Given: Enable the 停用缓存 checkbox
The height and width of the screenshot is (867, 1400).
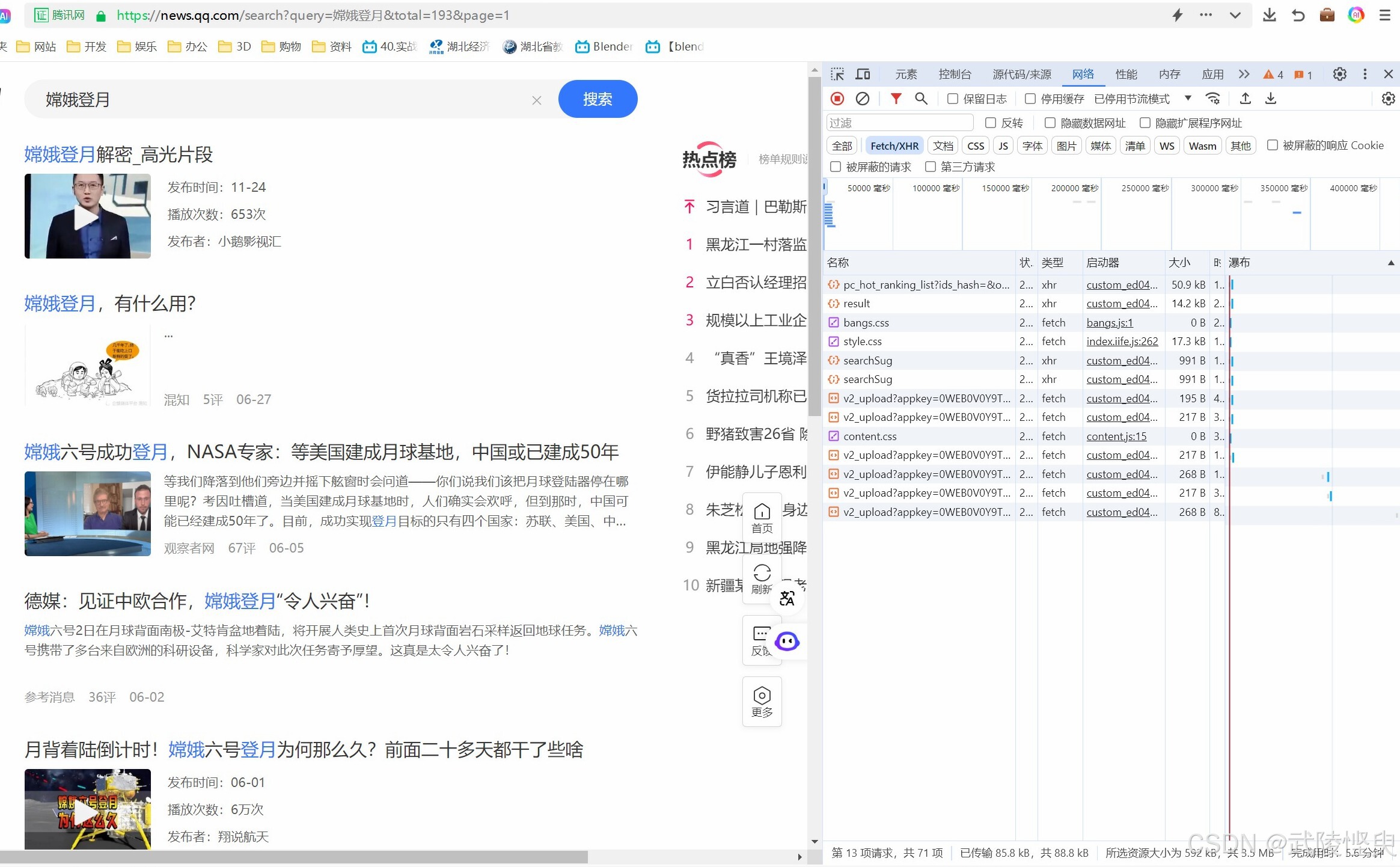Looking at the screenshot, I should pos(1030,99).
